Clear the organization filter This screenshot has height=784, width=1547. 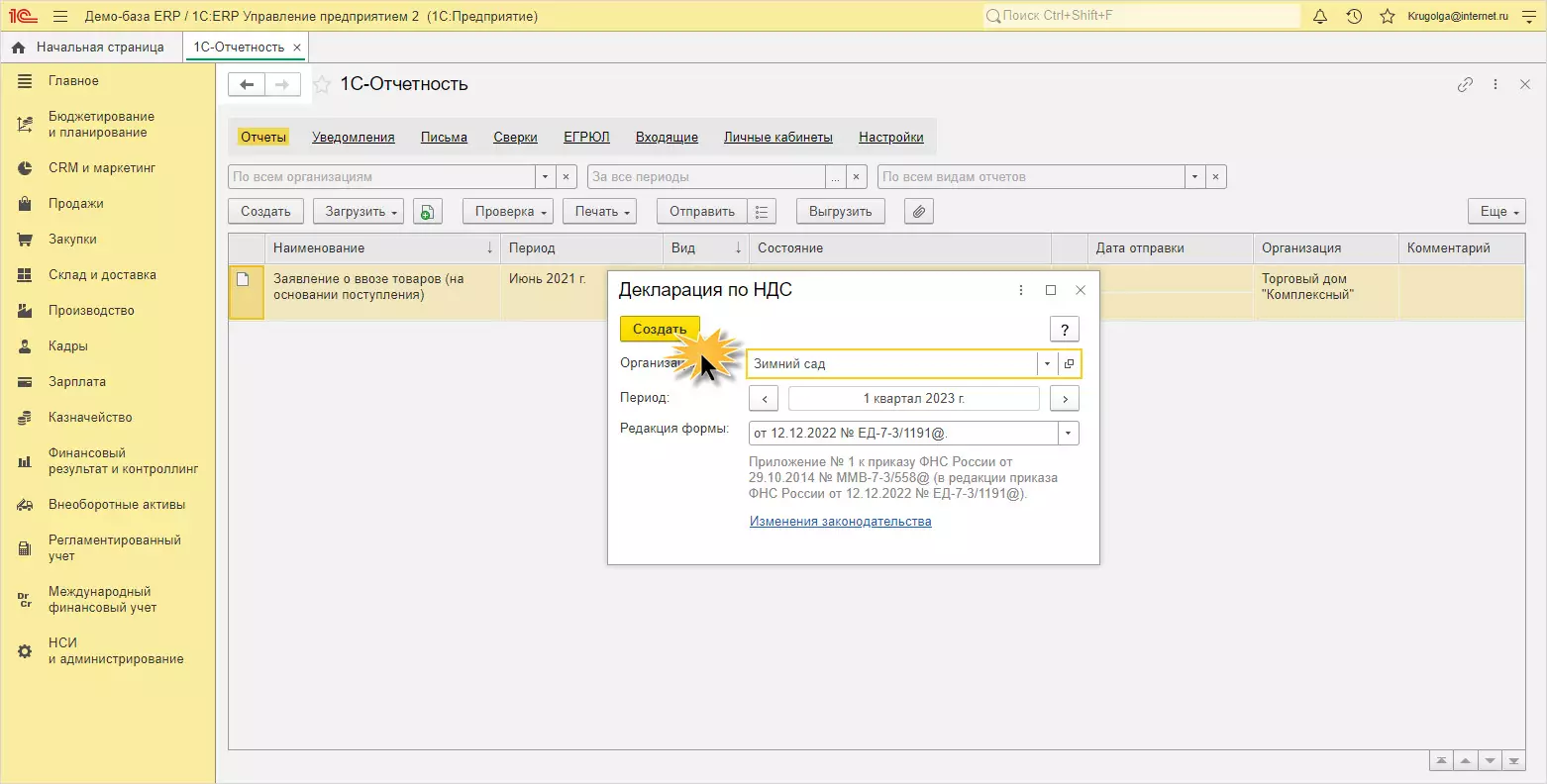[x=566, y=177]
